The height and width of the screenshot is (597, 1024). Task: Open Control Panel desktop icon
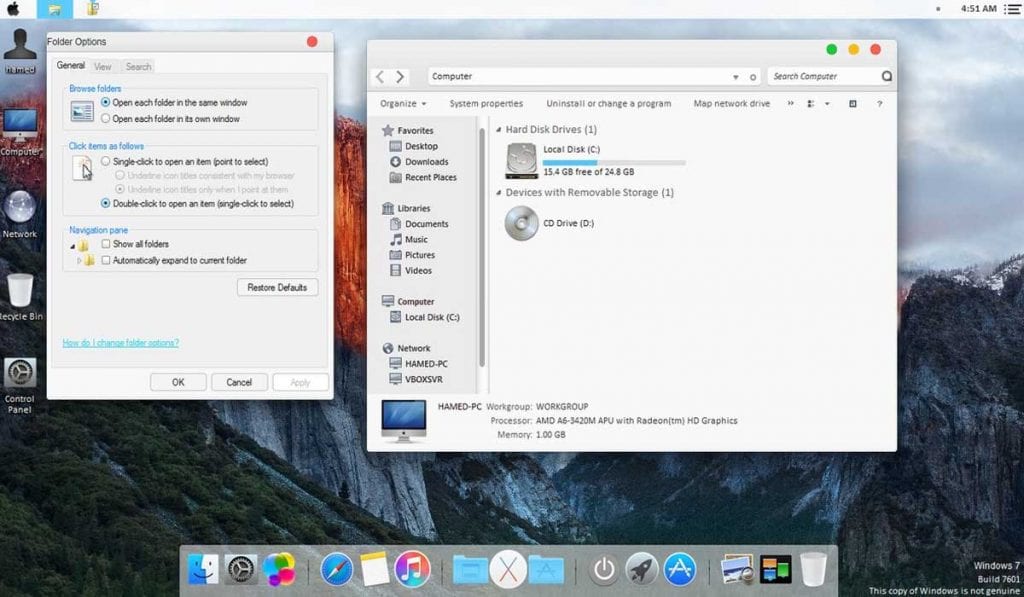[x=20, y=385]
